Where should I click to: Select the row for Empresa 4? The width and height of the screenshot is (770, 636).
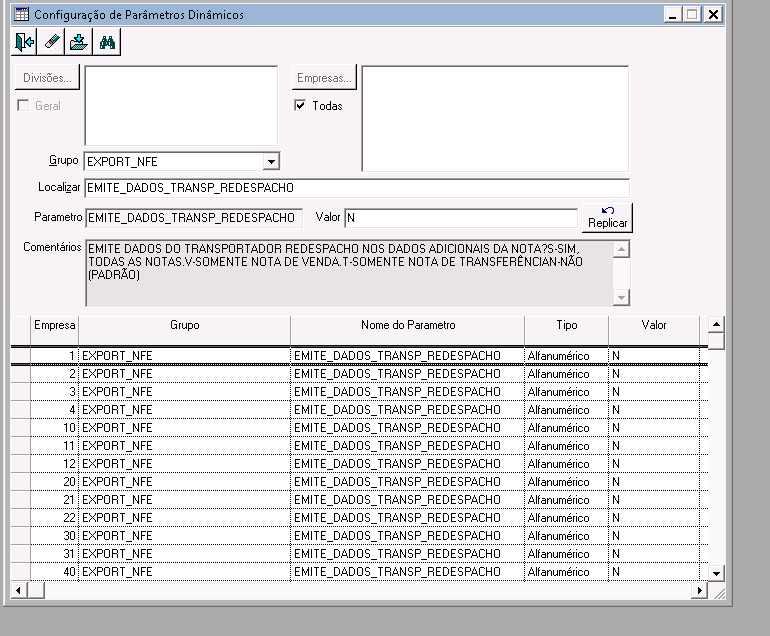pyautogui.click(x=359, y=410)
